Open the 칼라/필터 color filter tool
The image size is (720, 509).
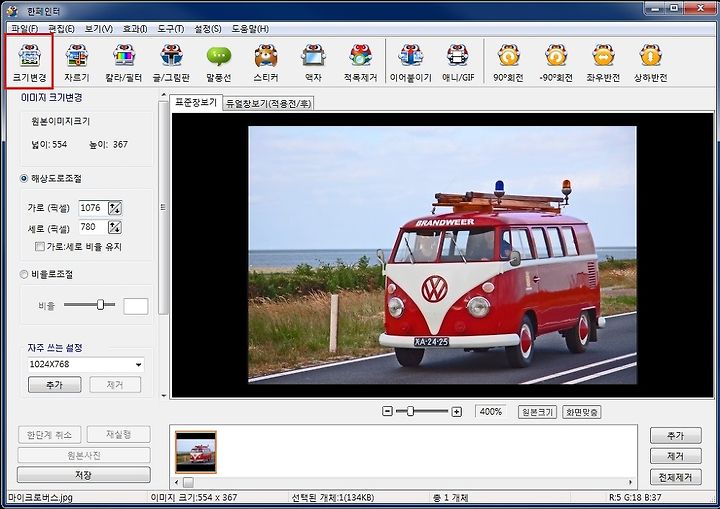click(124, 62)
